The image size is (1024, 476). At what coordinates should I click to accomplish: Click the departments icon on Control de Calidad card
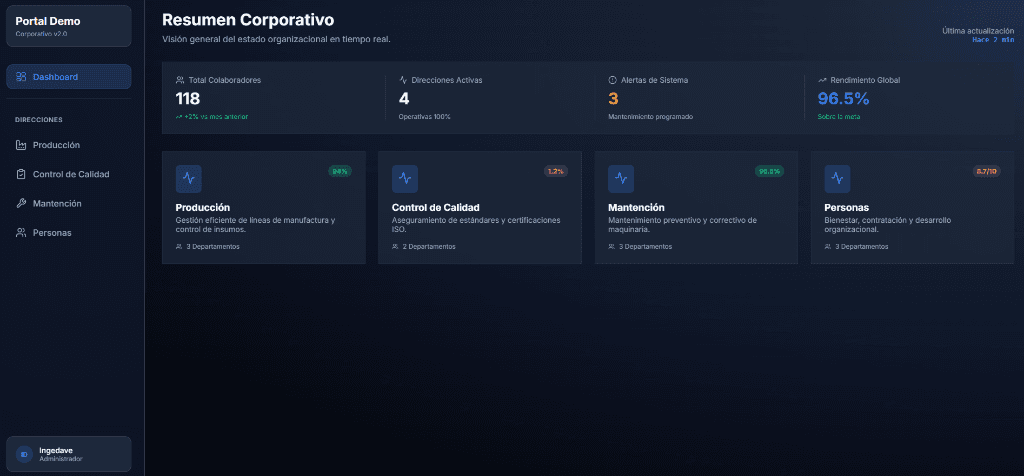click(x=395, y=247)
